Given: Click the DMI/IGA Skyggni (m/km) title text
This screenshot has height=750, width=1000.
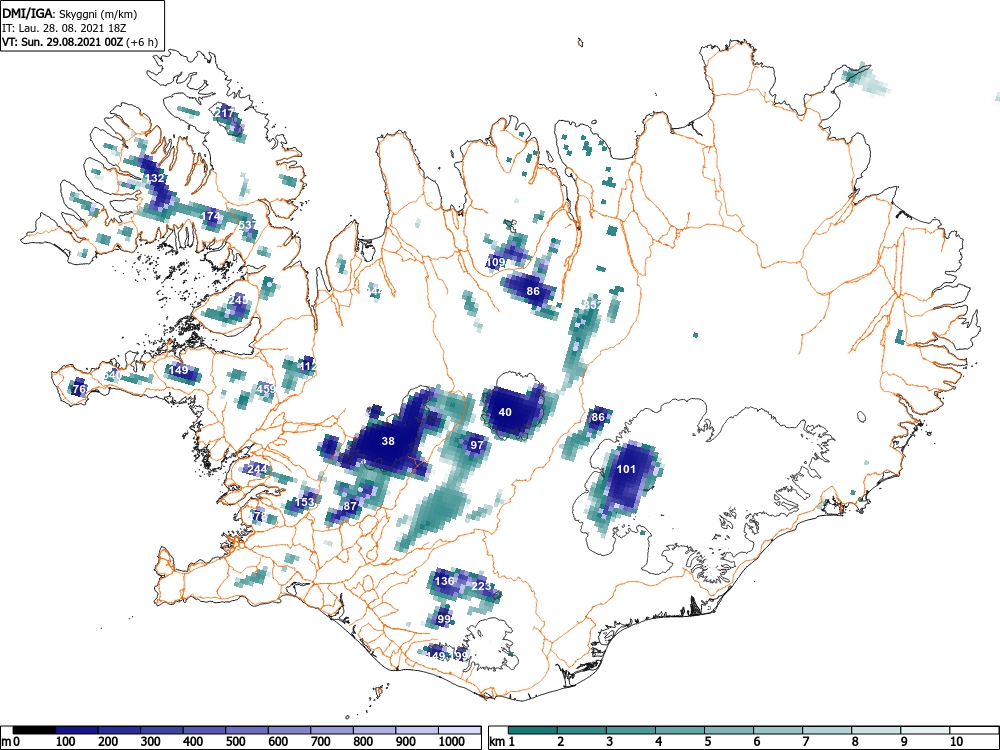Looking at the screenshot, I should coord(70,13).
